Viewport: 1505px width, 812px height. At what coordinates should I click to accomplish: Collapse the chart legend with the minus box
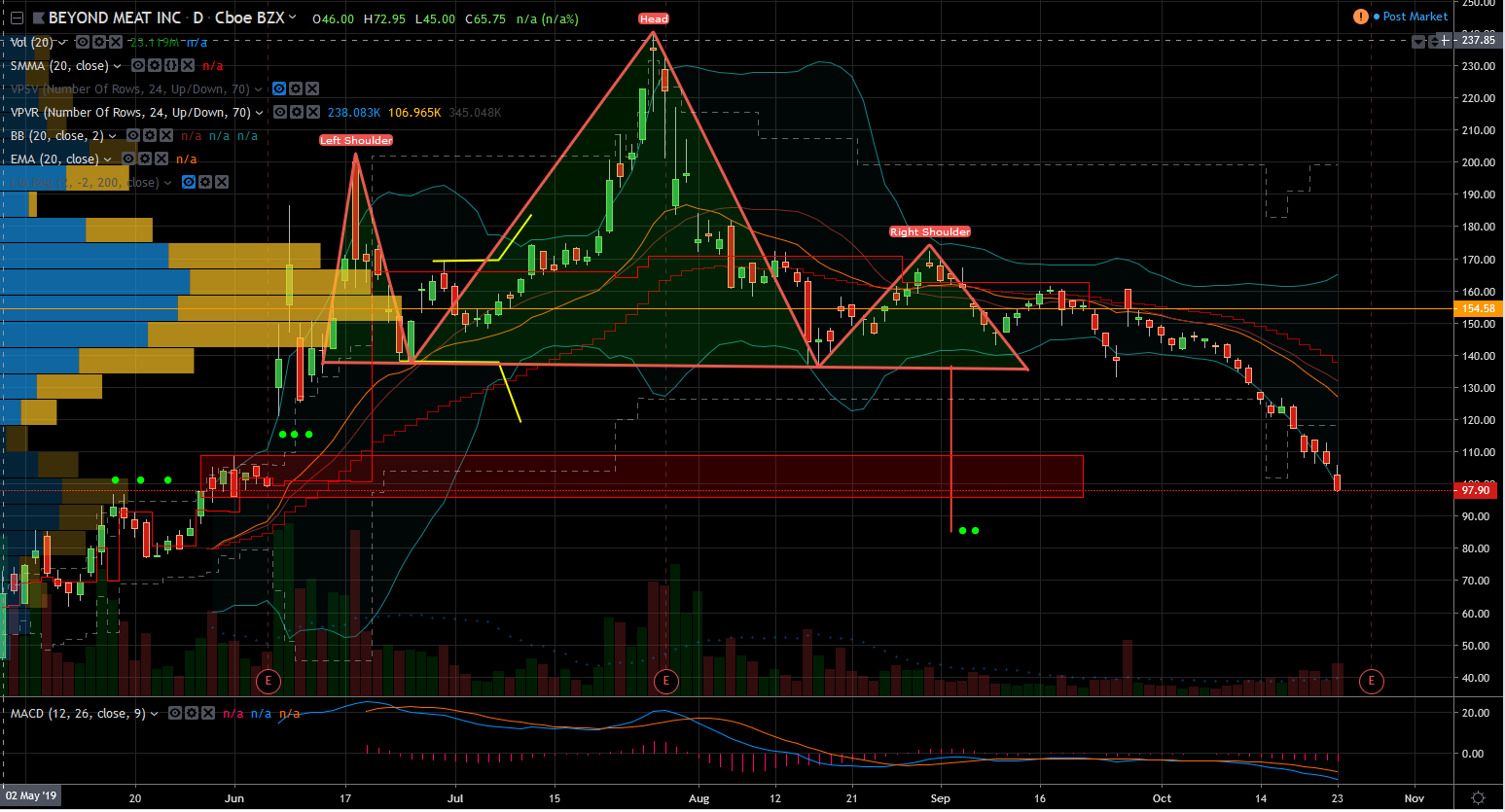pos(17,18)
